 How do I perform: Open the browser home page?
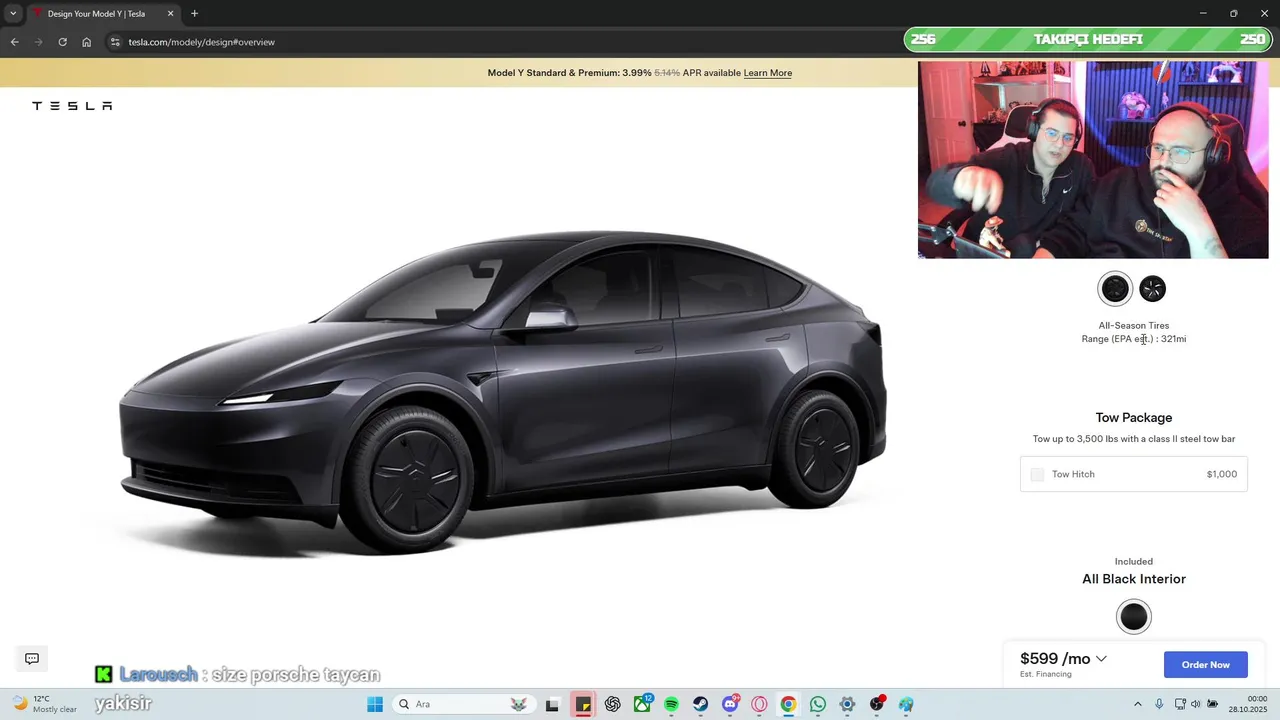[x=87, y=42]
